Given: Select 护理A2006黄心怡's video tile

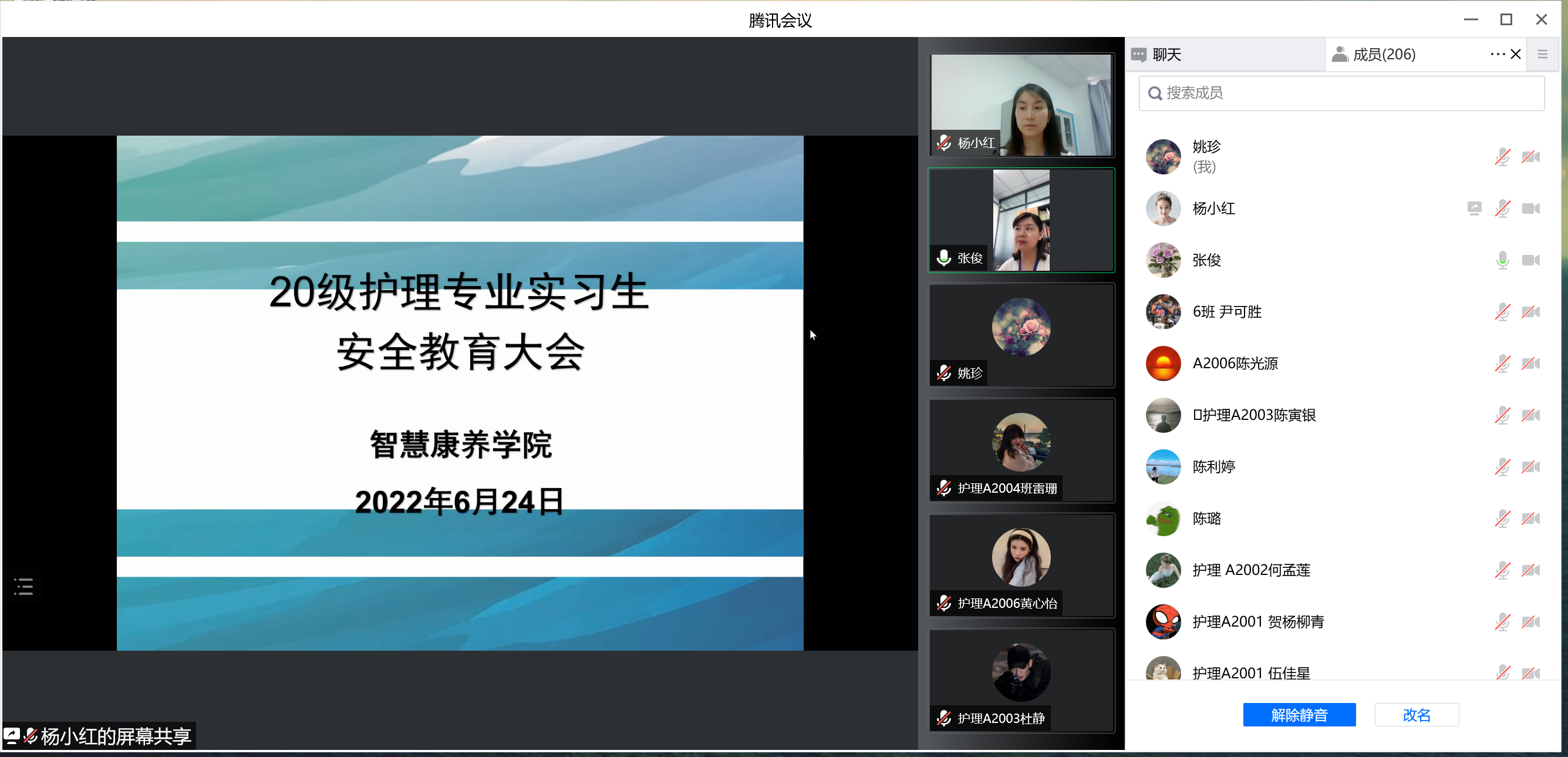Looking at the screenshot, I should pos(1021,565).
